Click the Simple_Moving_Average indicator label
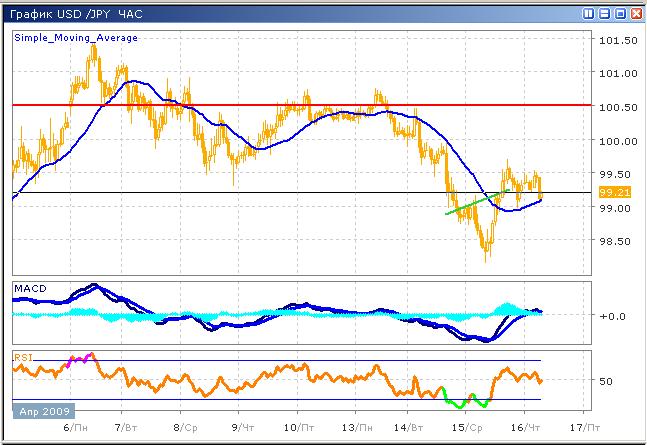 75,38
